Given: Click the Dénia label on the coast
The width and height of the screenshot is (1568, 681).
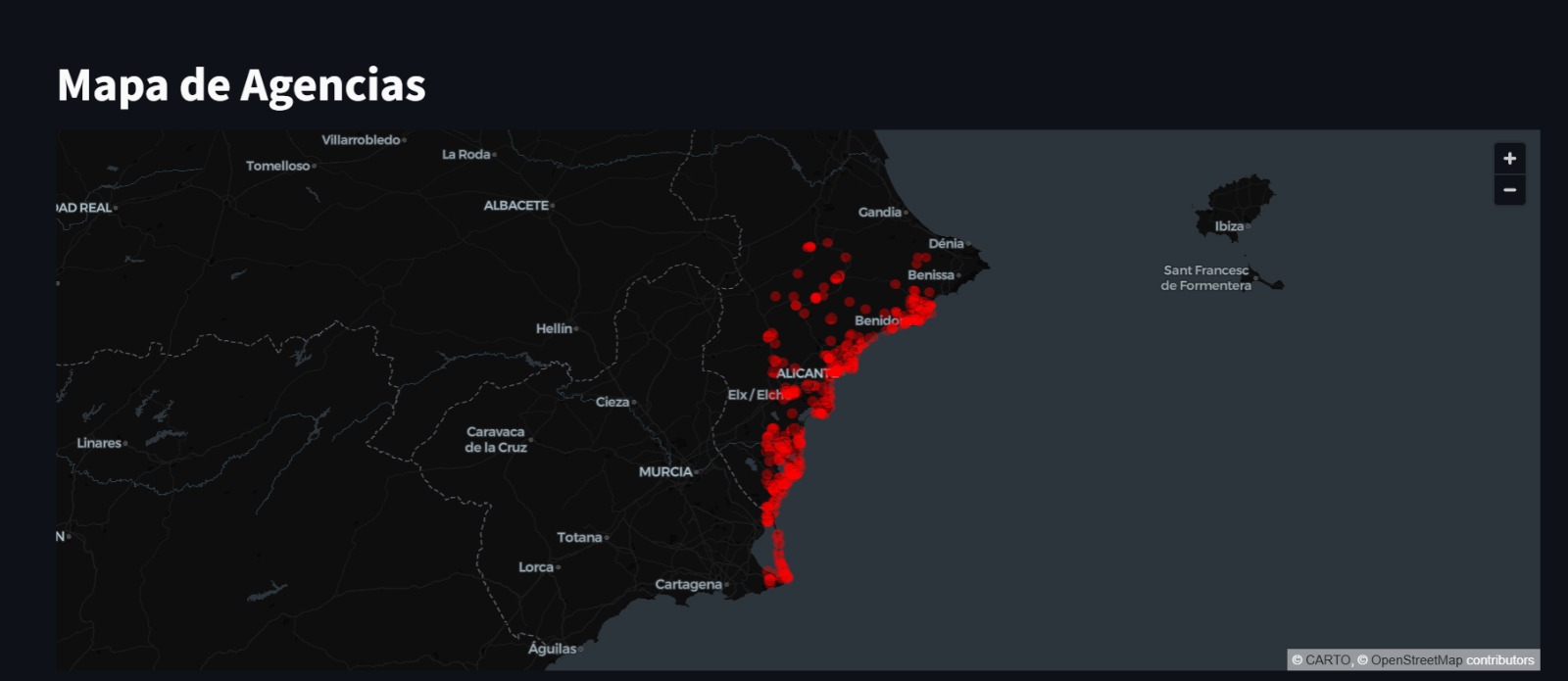Looking at the screenshot, I should [x=946, y=244].
